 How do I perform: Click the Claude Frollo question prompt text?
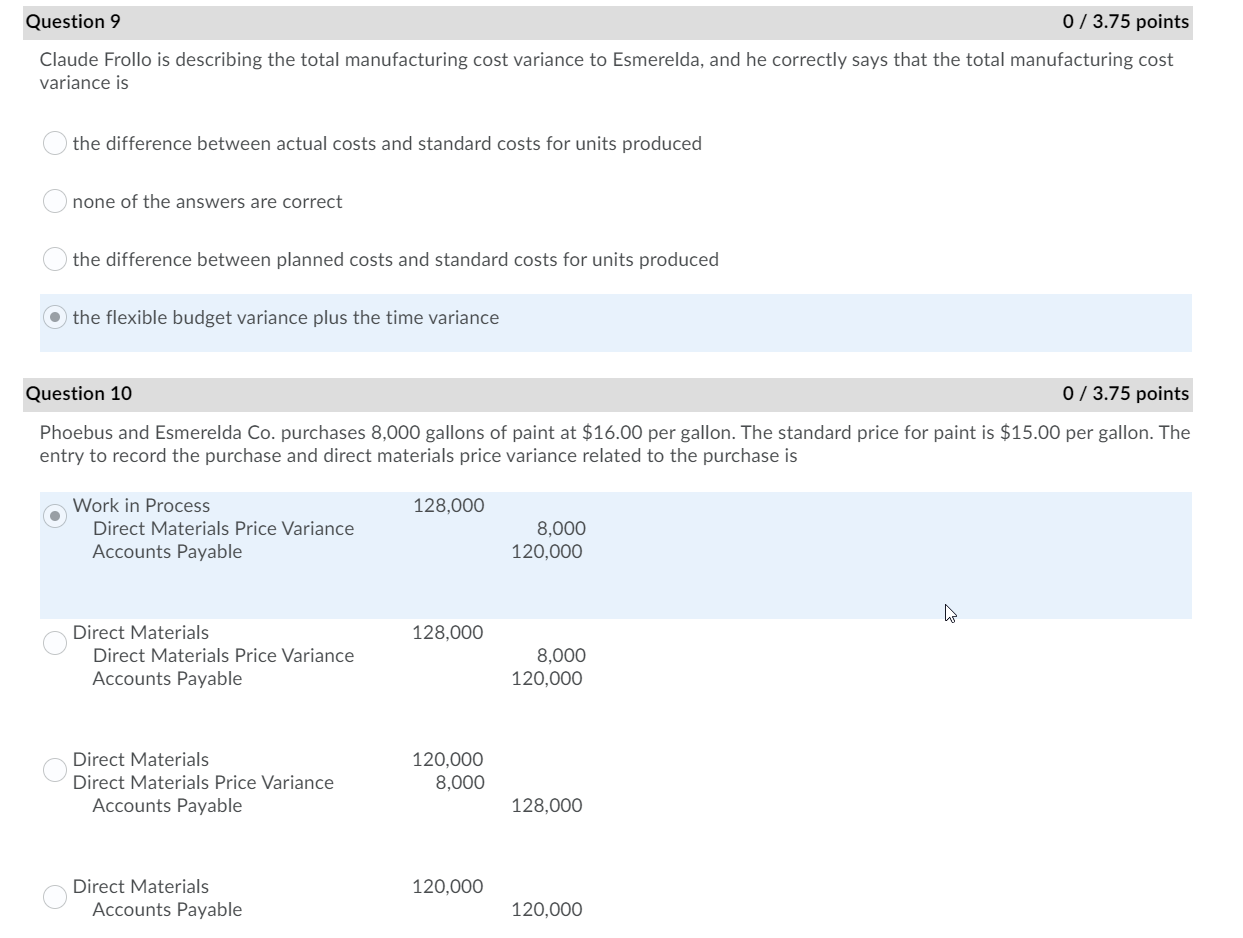[x=606, y=71]
